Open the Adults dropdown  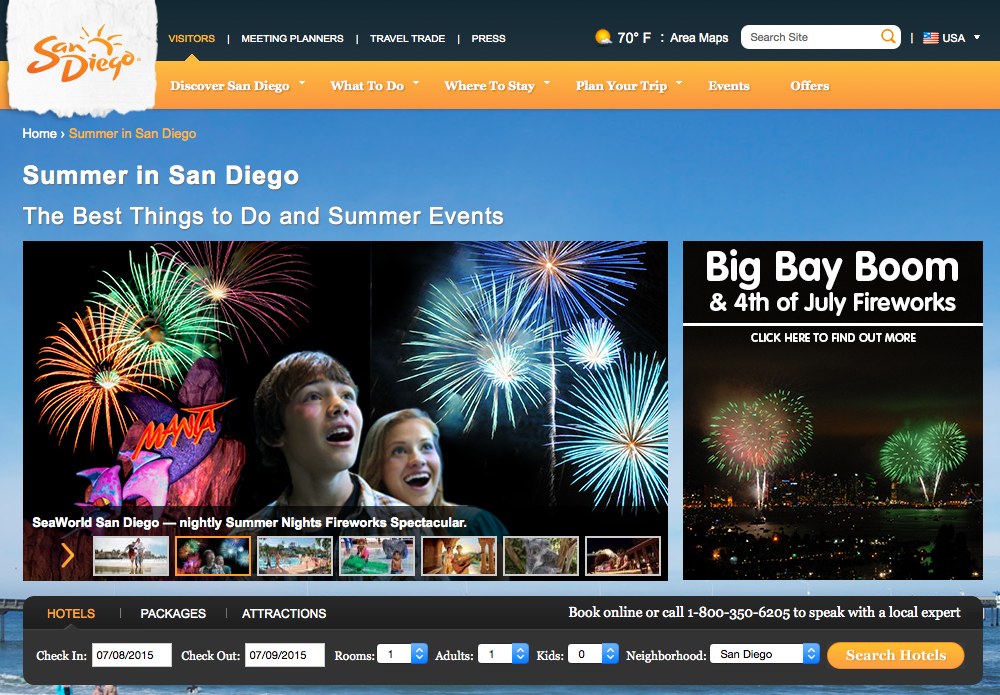click(503, 654)
